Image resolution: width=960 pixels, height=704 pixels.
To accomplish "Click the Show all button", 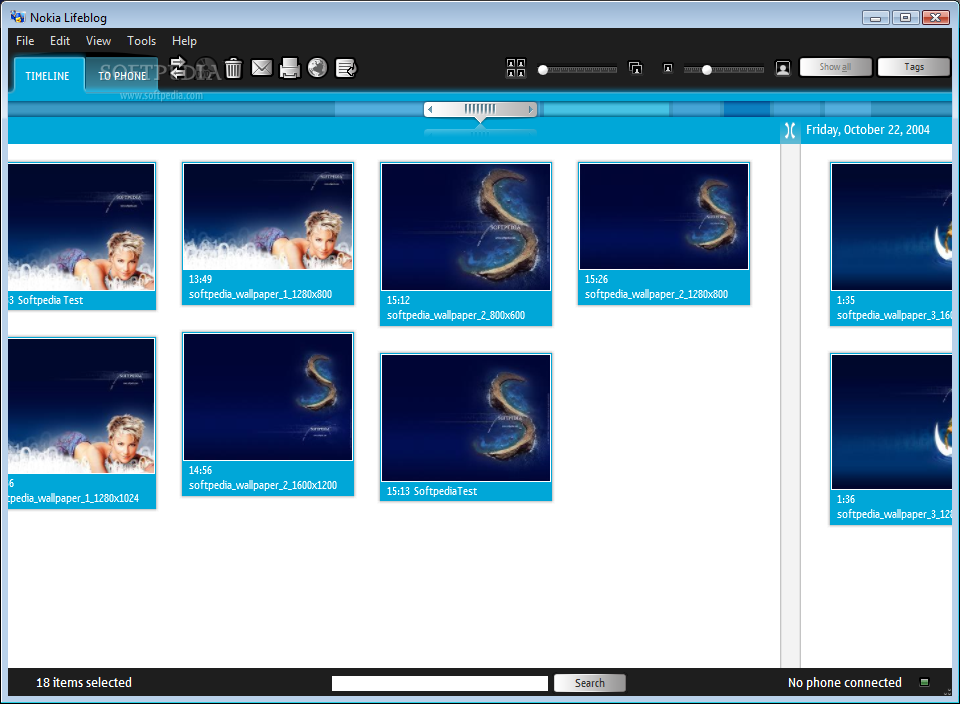I will pos(835,67).
